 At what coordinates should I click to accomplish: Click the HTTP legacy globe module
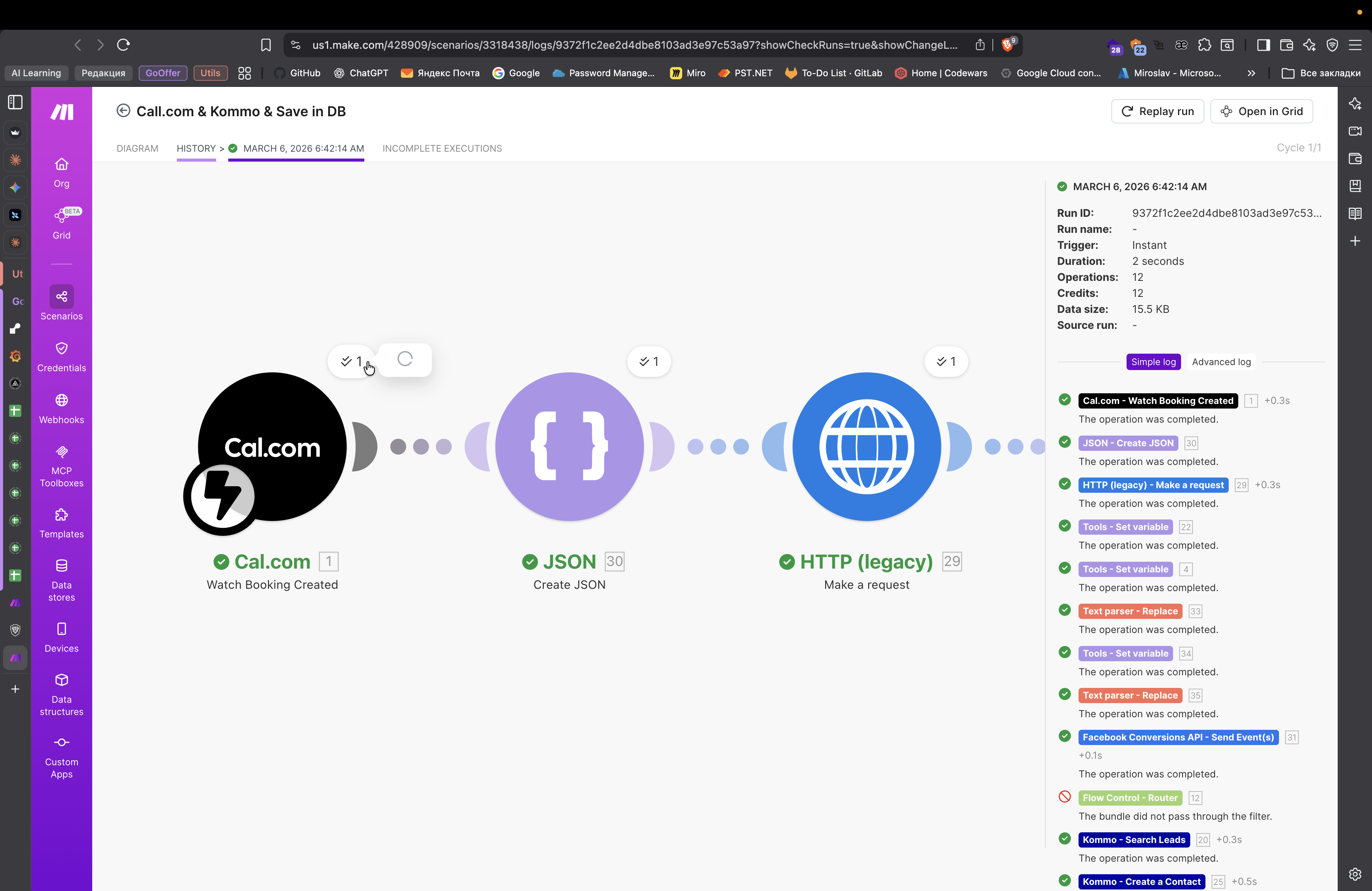(866, 446)
